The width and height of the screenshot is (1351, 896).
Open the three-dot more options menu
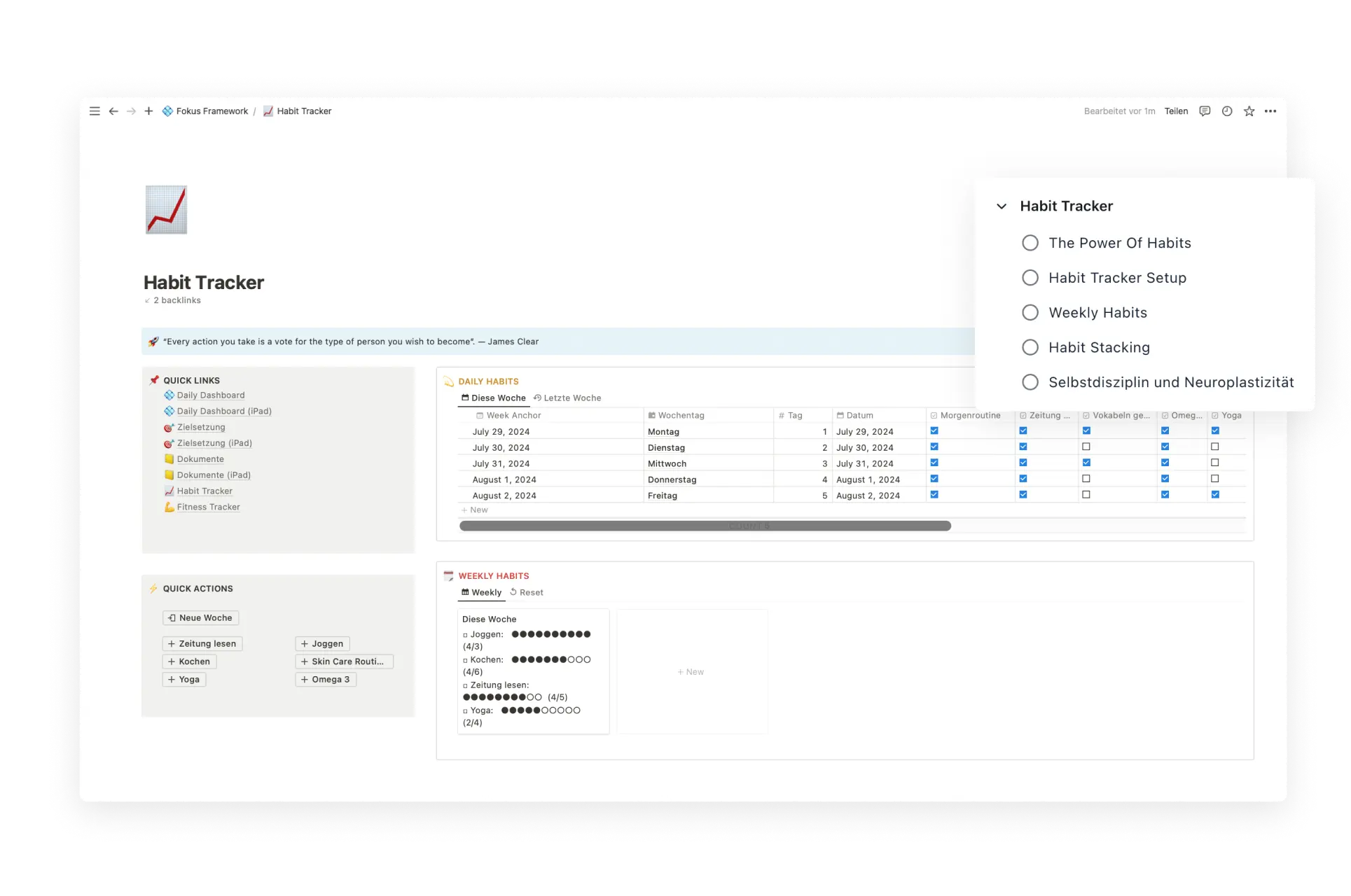pos(1270,111)
